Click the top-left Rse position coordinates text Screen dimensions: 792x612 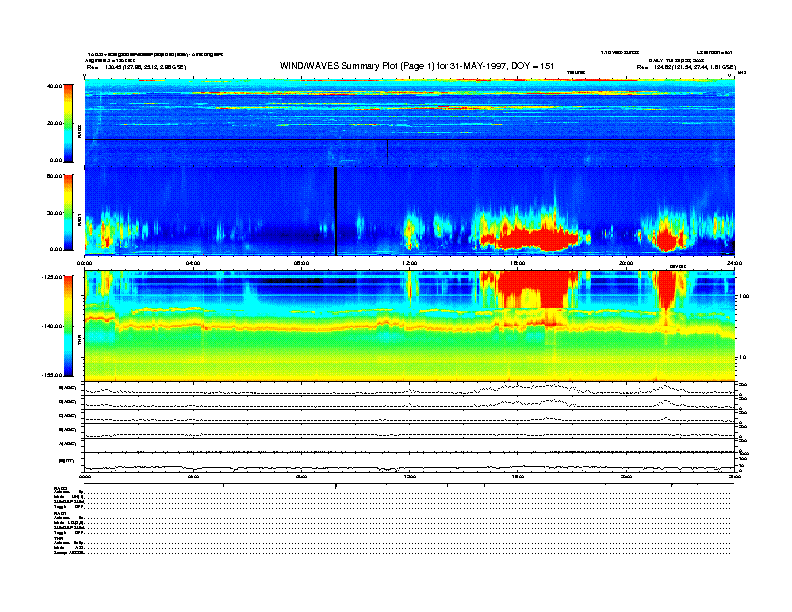(x=136, y=67)
